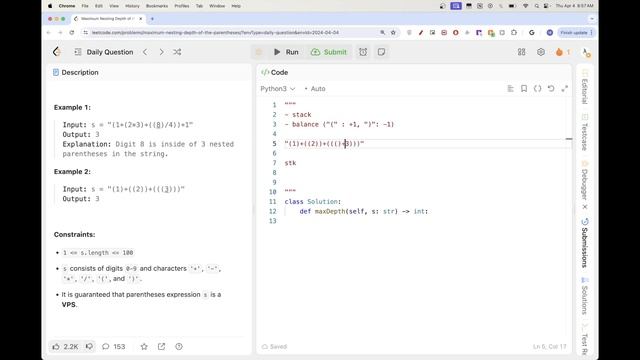
Task: Select the Code panel tab
Action: tap(275, 72)
